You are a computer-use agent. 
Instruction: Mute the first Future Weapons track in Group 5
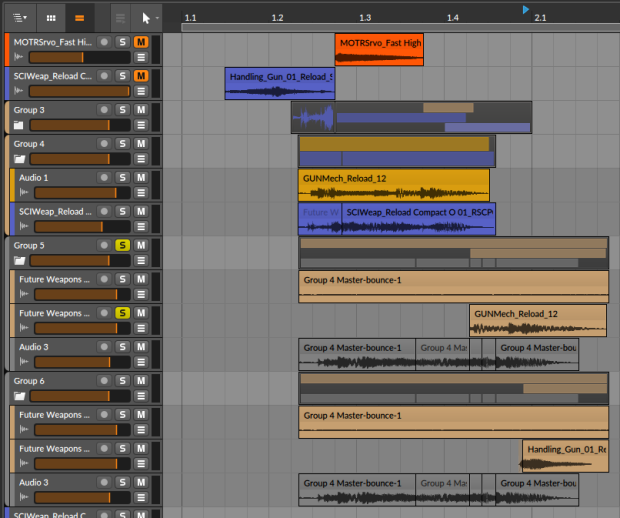coord(141,279)
